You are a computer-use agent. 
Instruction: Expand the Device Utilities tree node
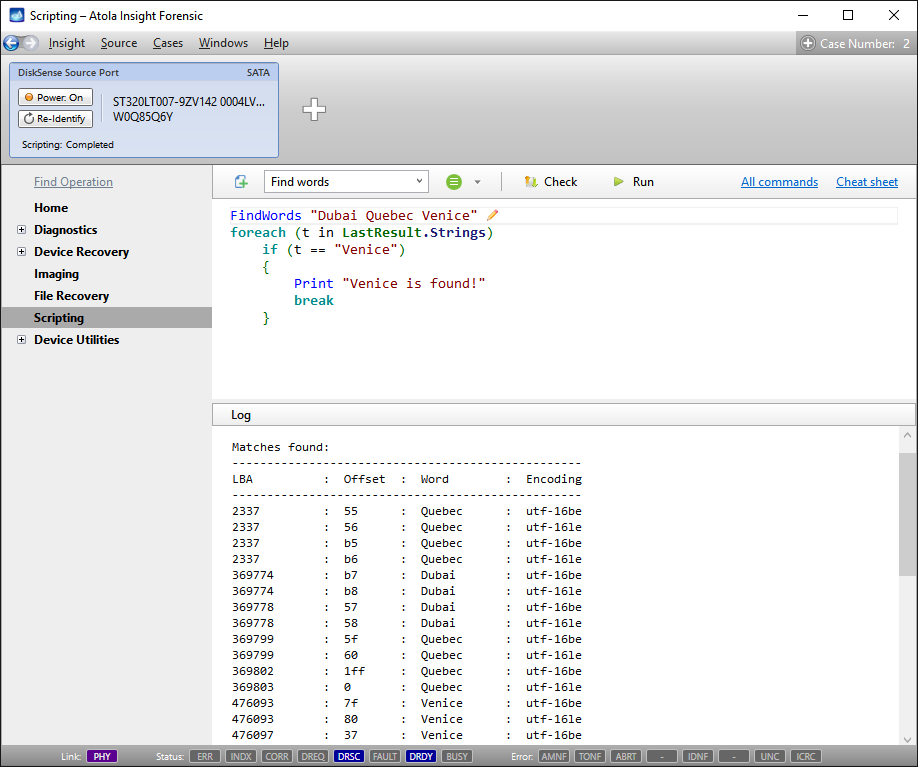click(x=22, y=340)
